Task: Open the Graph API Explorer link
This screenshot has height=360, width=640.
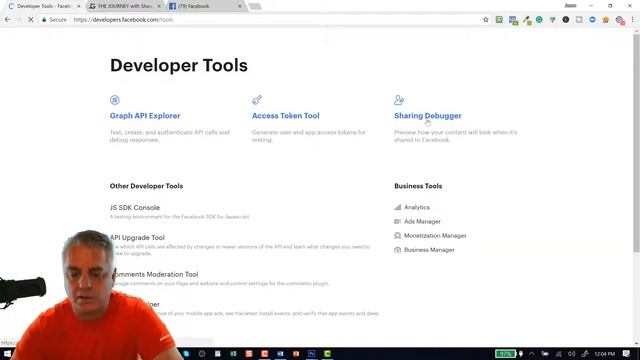Action: (x=145, y=116)
